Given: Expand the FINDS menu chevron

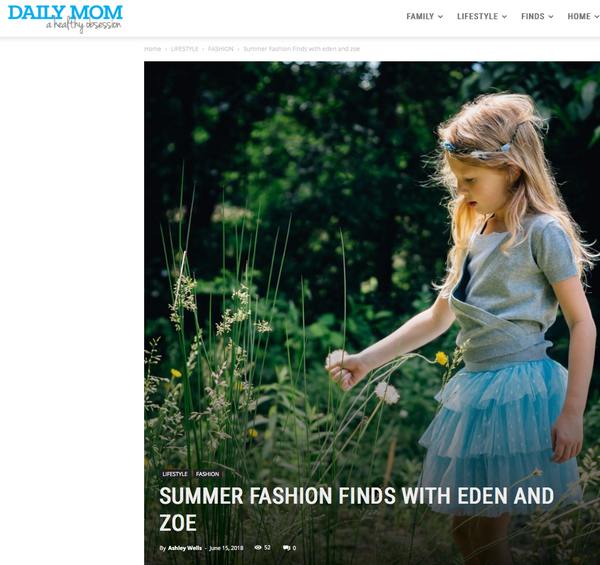Looking at the screenshot, I should [x=551, y=16].
